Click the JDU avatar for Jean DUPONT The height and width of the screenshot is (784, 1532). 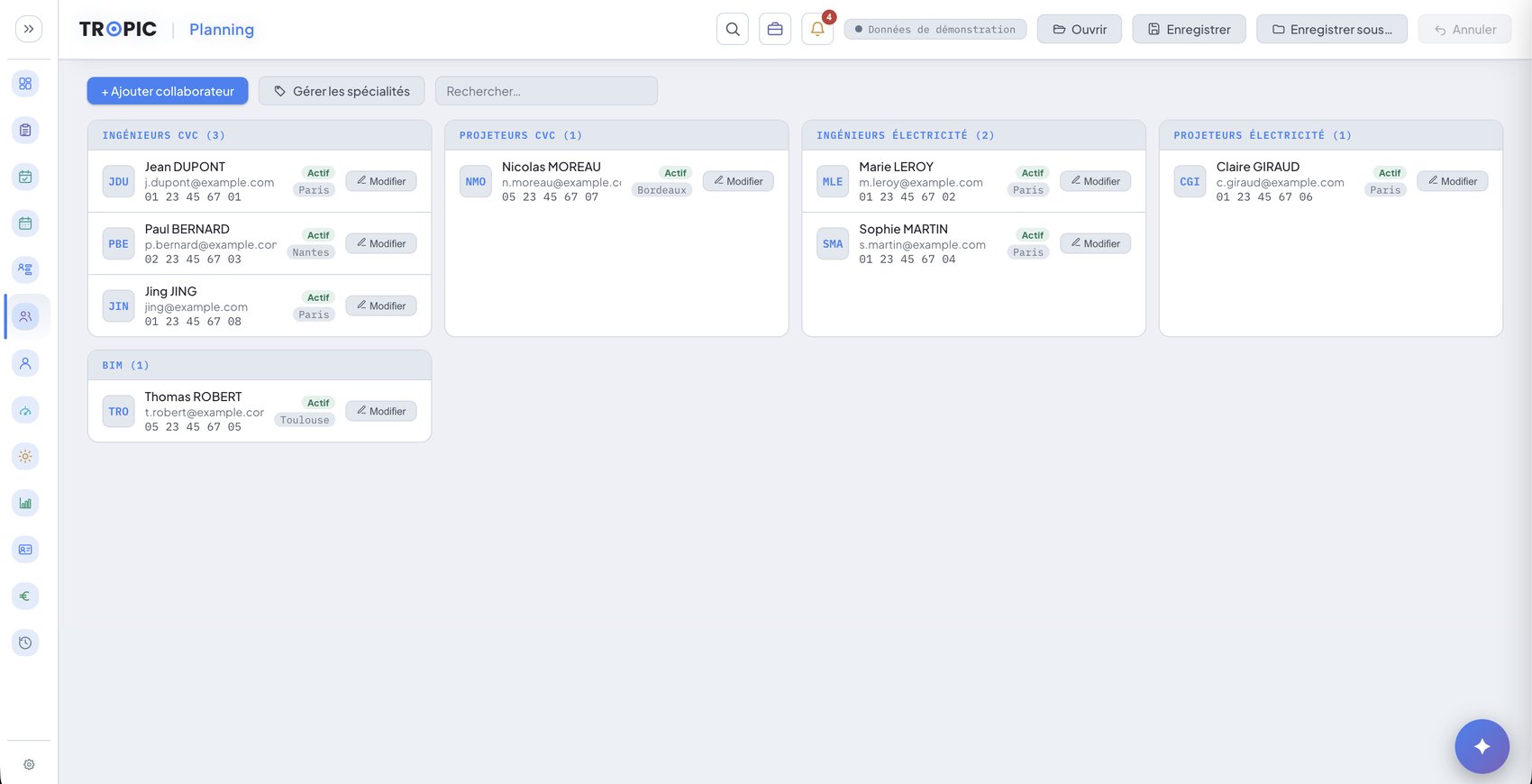coord(118,182)
